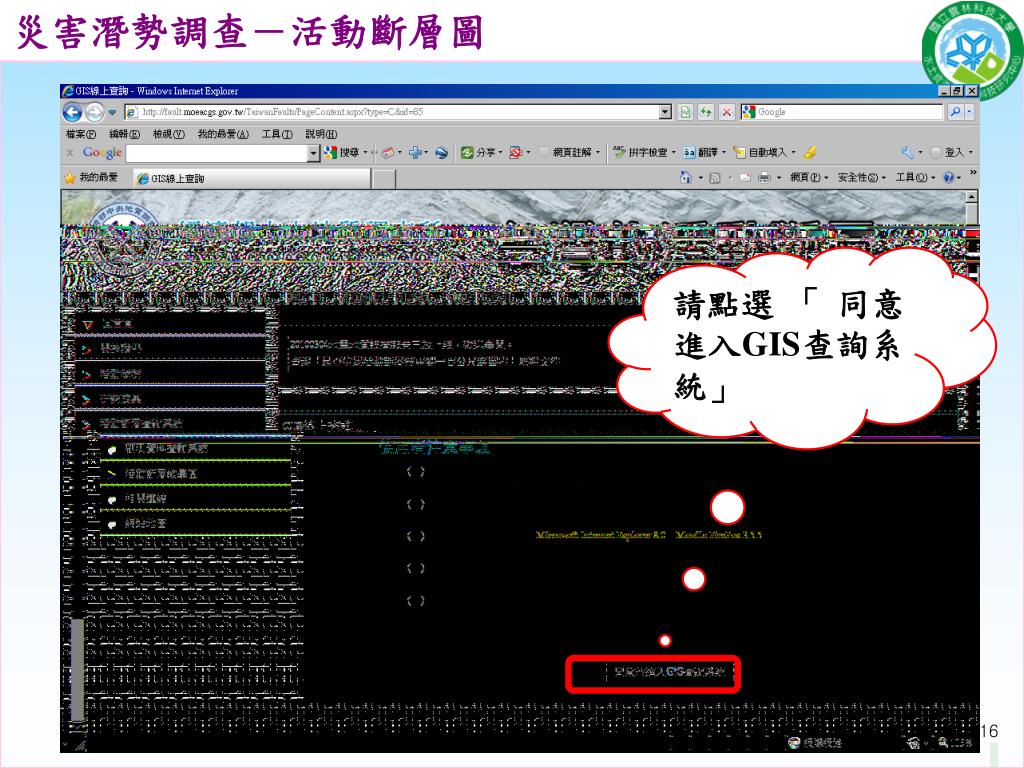Viewport: 1024px width, 768px height.
Task: Open the 編輯(E) menu
Action: coord(124,134)
